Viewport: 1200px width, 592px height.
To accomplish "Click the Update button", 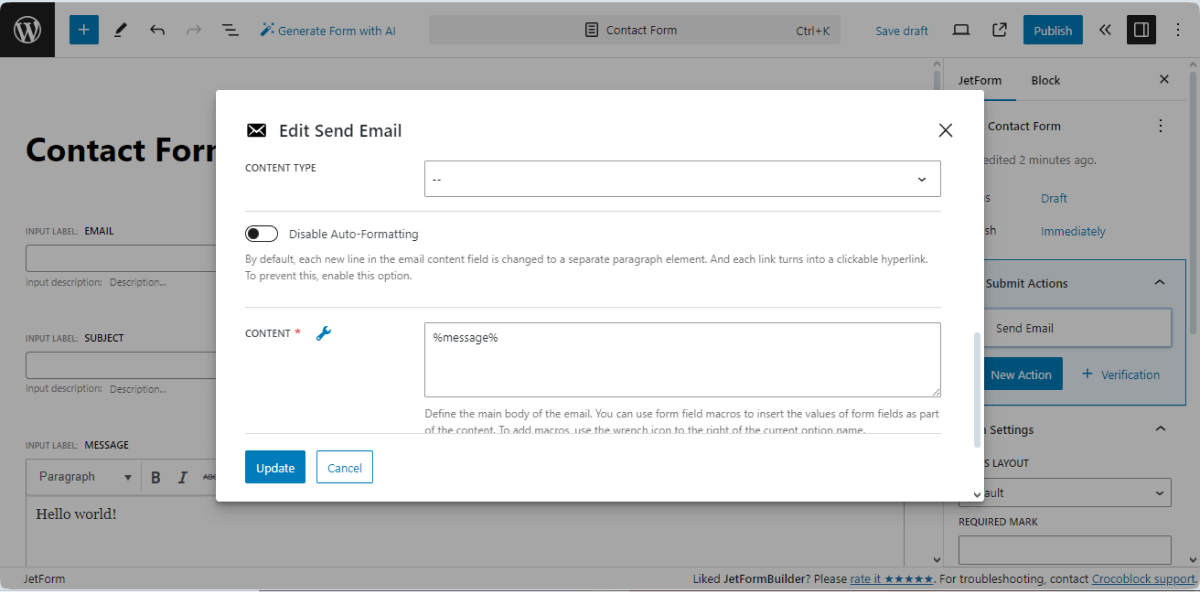I will click(274, 466).
